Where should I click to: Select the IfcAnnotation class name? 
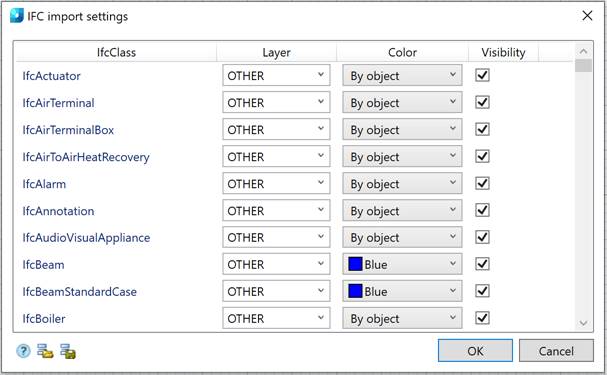click(x=58, y=211)
